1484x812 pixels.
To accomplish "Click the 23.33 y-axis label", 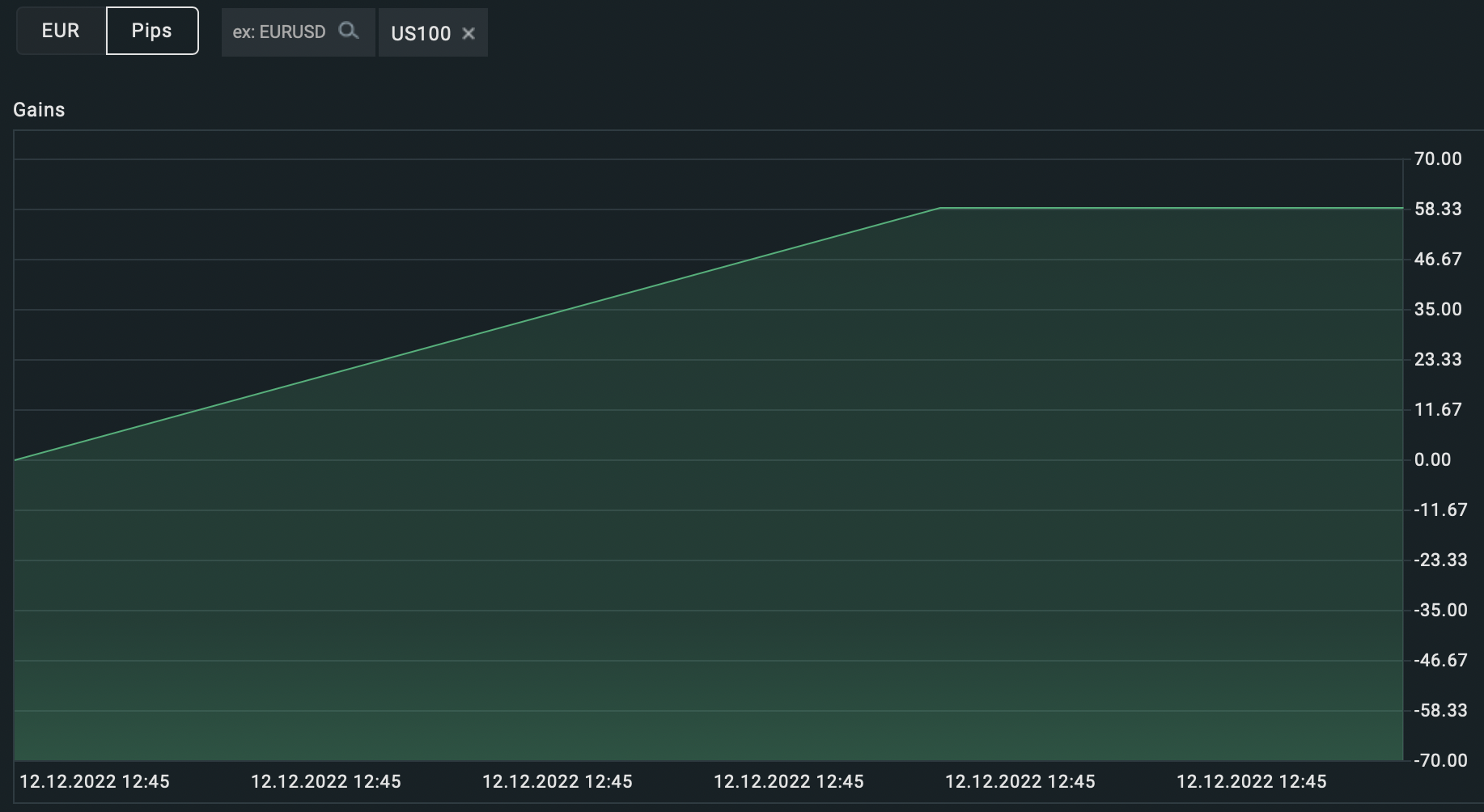I will 1438,360.
